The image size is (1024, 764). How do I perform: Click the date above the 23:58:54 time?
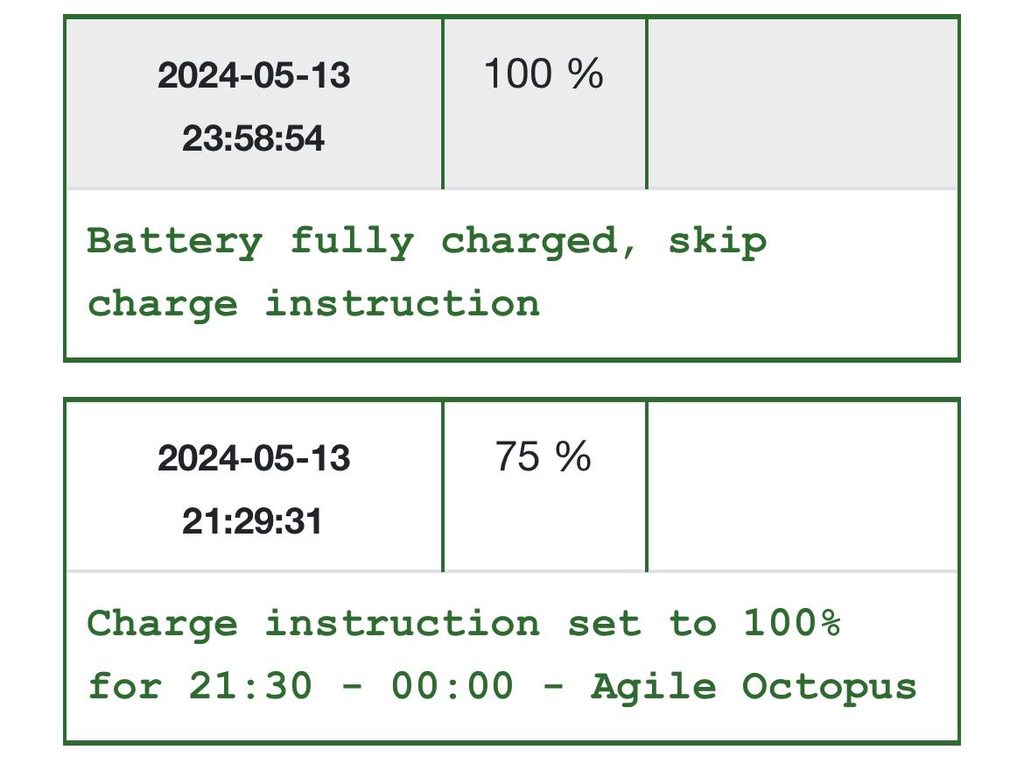pos(254,76)
